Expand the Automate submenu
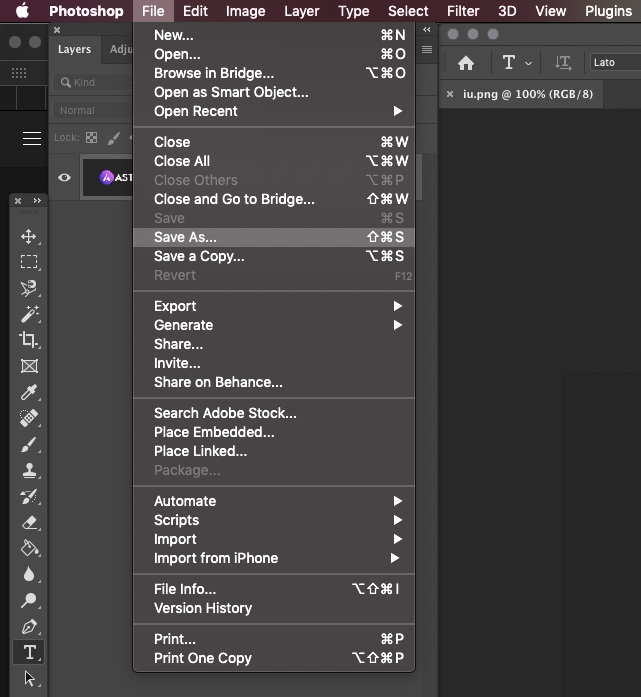The height and width of the screenshot is (697, 641). click(274, 501)
